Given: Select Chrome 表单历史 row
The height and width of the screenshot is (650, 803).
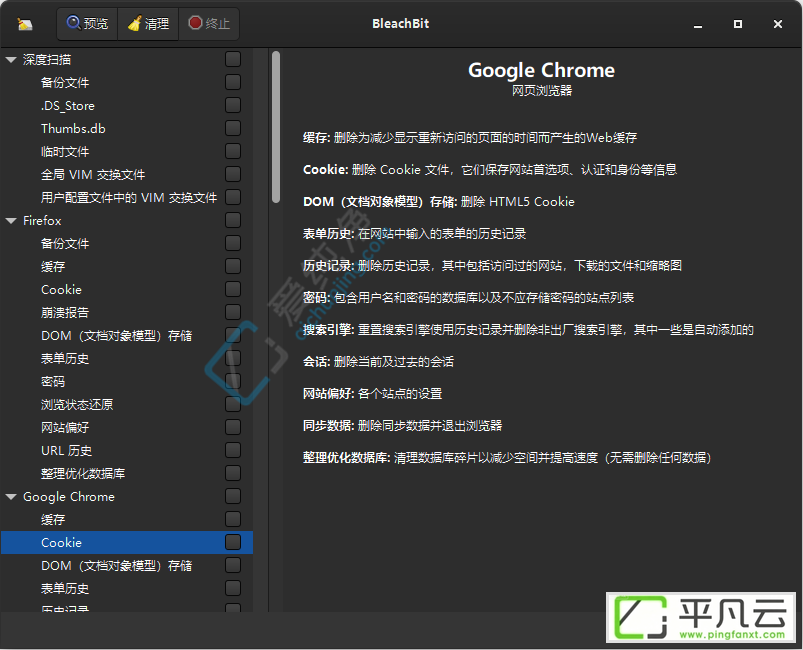Looking at the screenshot, I should [x=126, y=589].
